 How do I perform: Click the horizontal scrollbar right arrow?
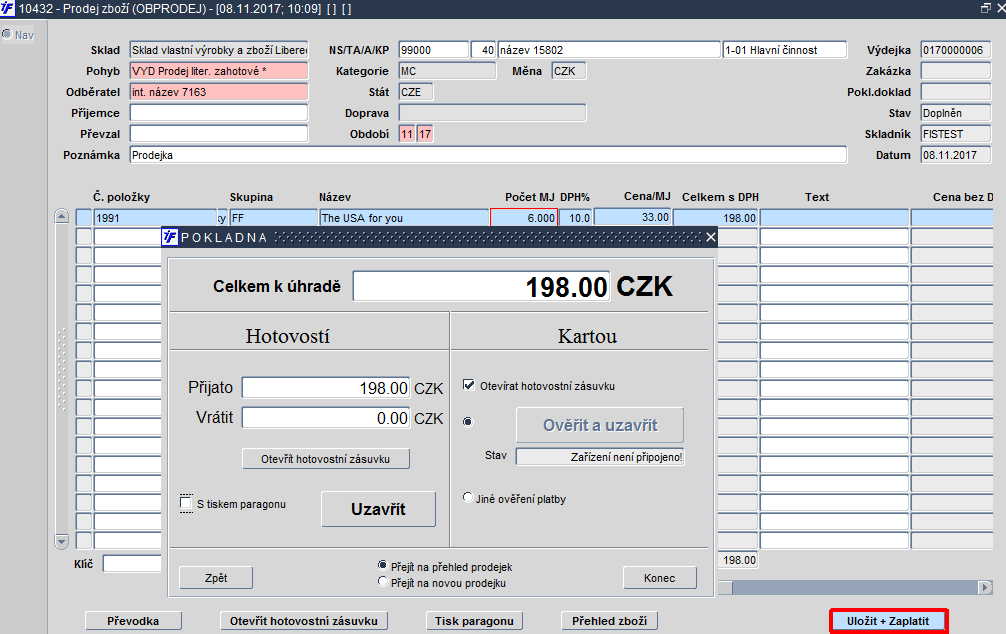[985, 587]
